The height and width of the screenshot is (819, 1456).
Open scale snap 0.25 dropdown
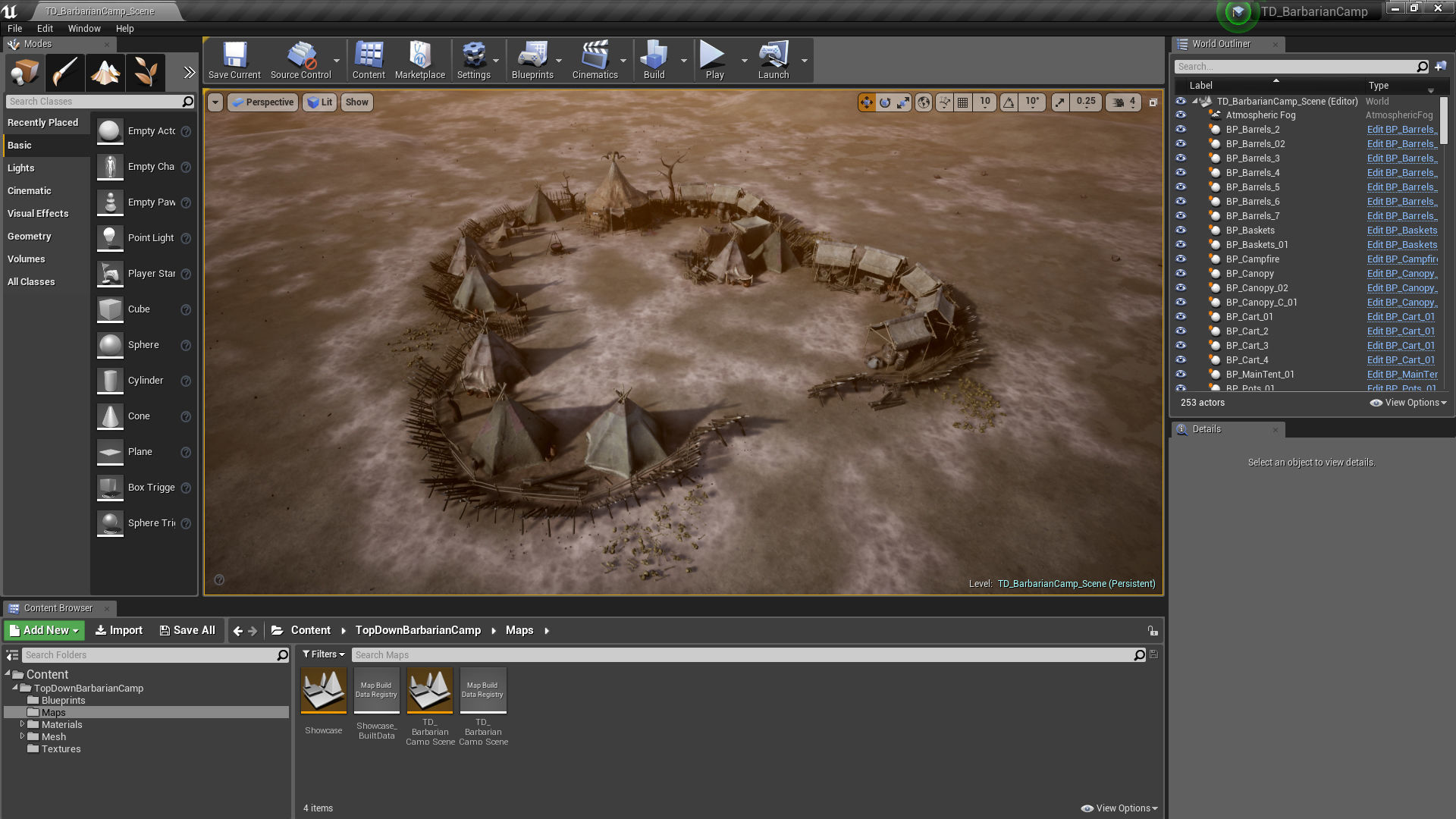(x=1086, y=102)
